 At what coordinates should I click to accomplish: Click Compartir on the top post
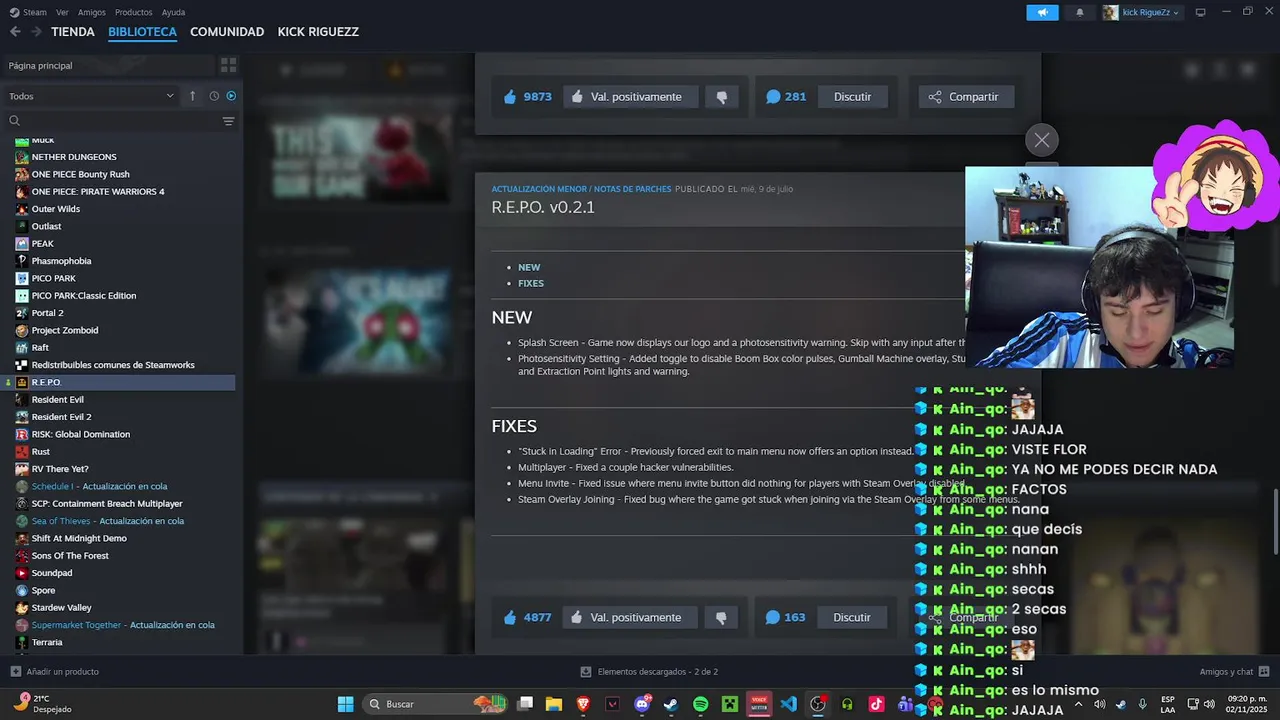pyautogui.click(x=966, y=97)
